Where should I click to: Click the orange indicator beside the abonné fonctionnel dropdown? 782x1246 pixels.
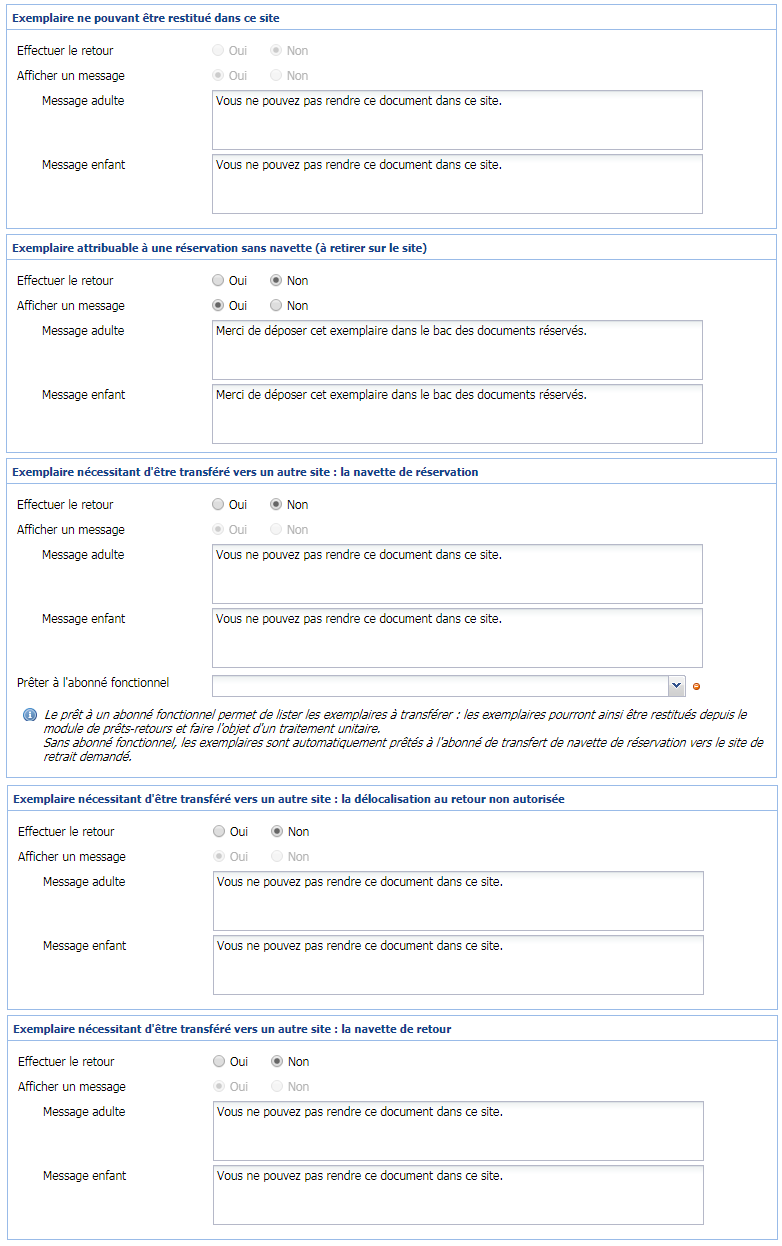click(696, 686)
